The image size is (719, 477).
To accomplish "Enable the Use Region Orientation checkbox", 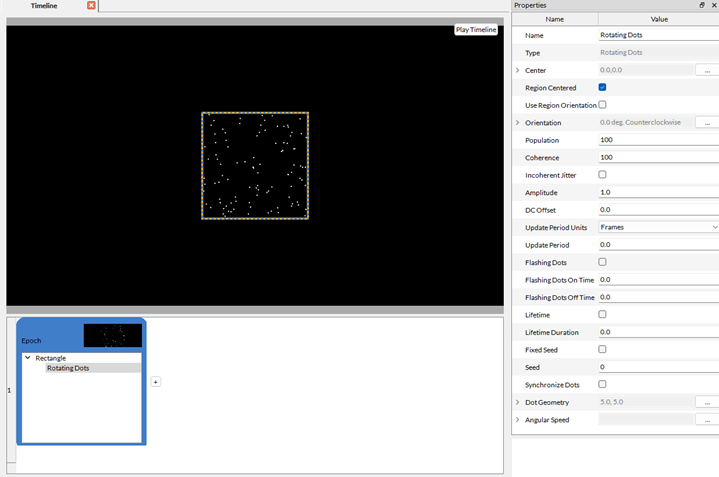I will 602,105.
